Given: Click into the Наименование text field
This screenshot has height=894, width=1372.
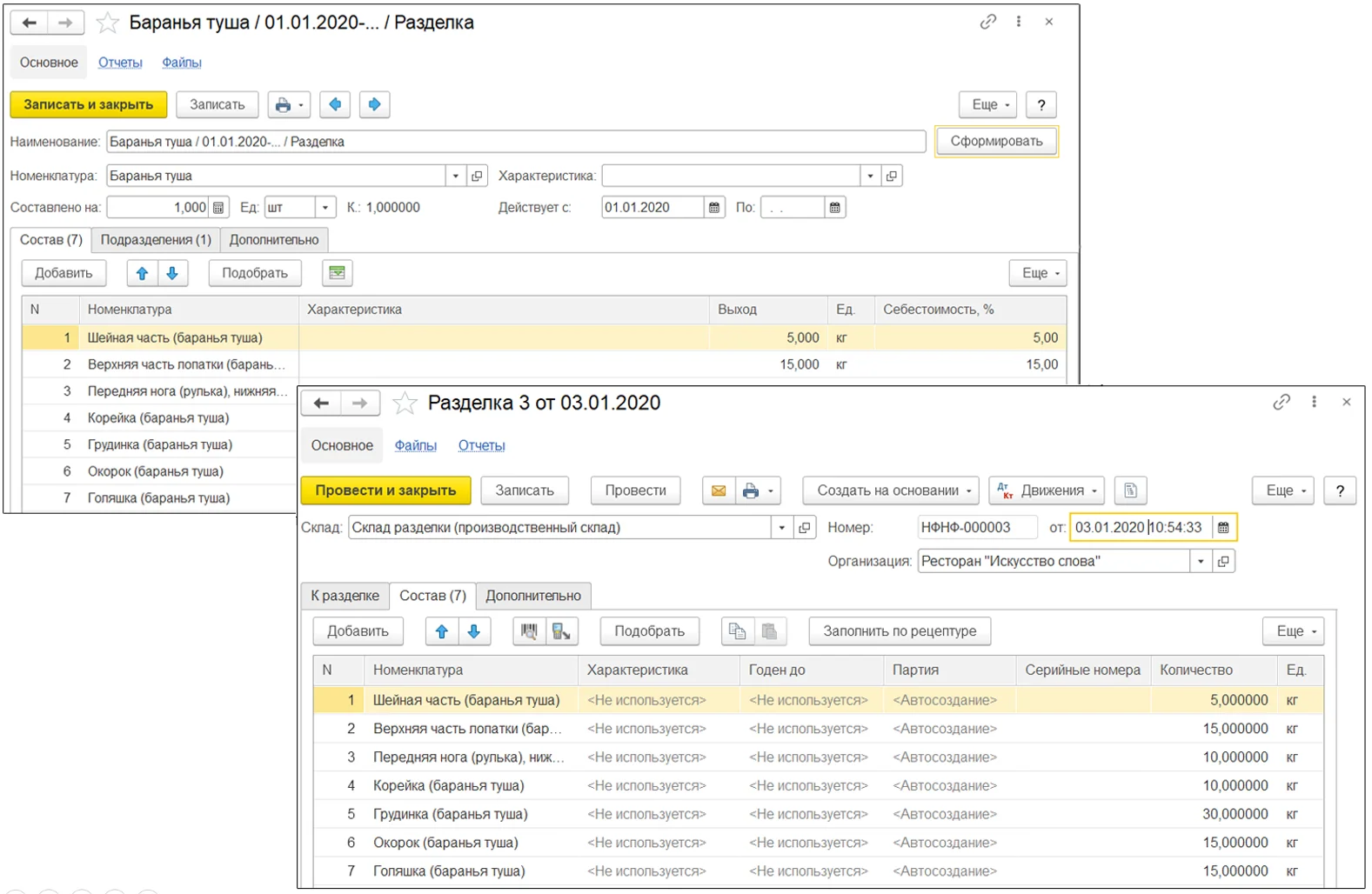Looking at the screenshot, I should (515, 142).
